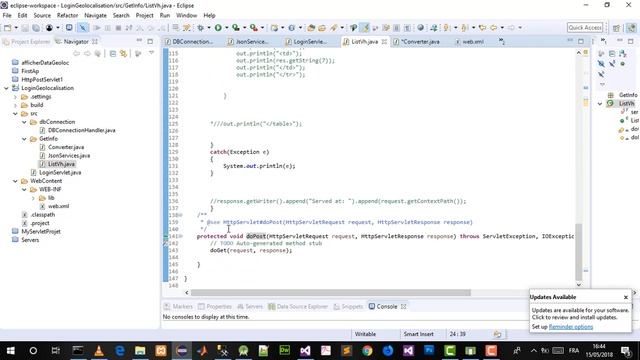Open the Navigator view menu dropdown
Screen dimensions: 640x360
(x=151, y=53)
